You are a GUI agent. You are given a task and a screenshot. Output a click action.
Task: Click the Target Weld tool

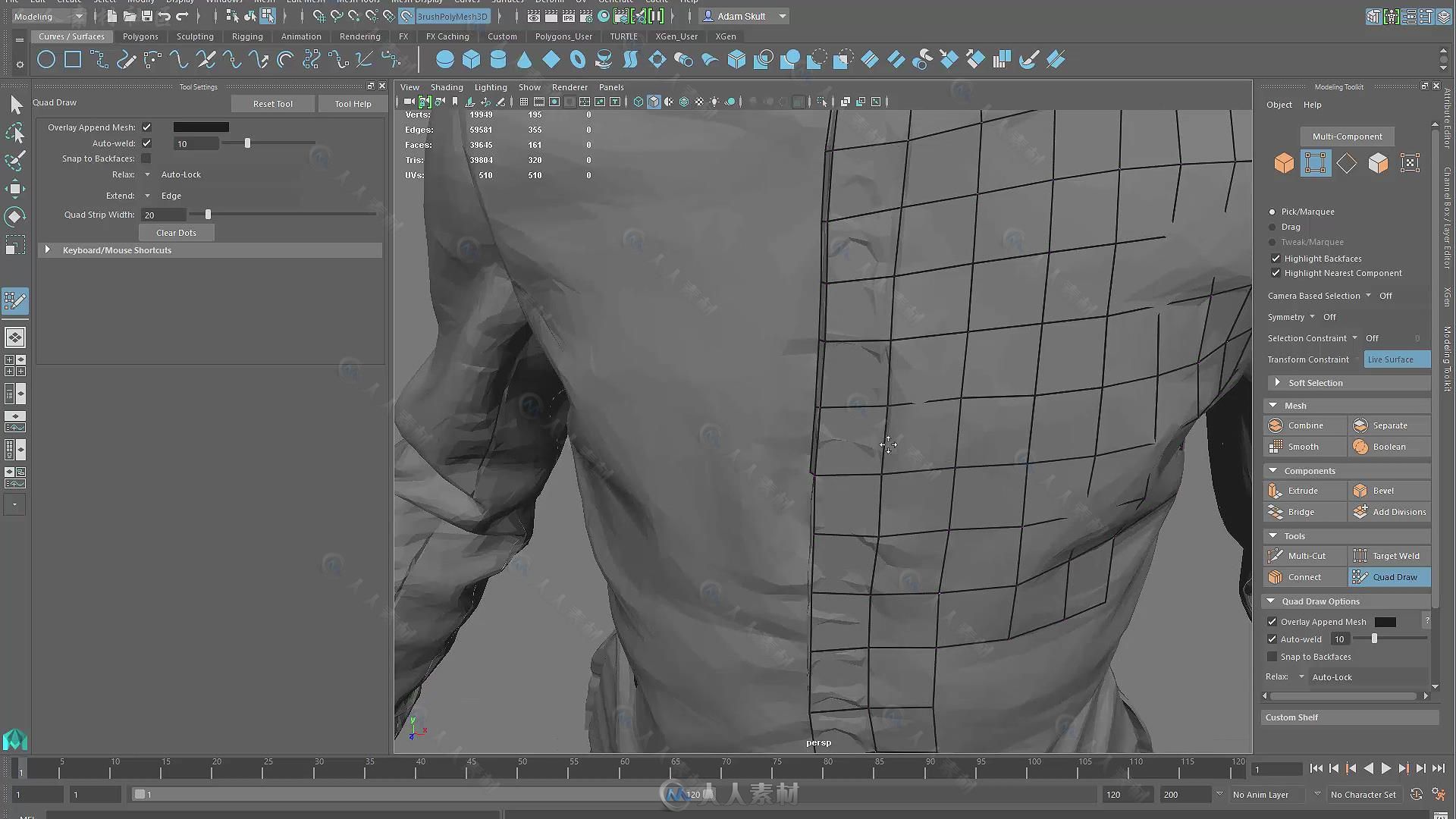(1390, 555)
